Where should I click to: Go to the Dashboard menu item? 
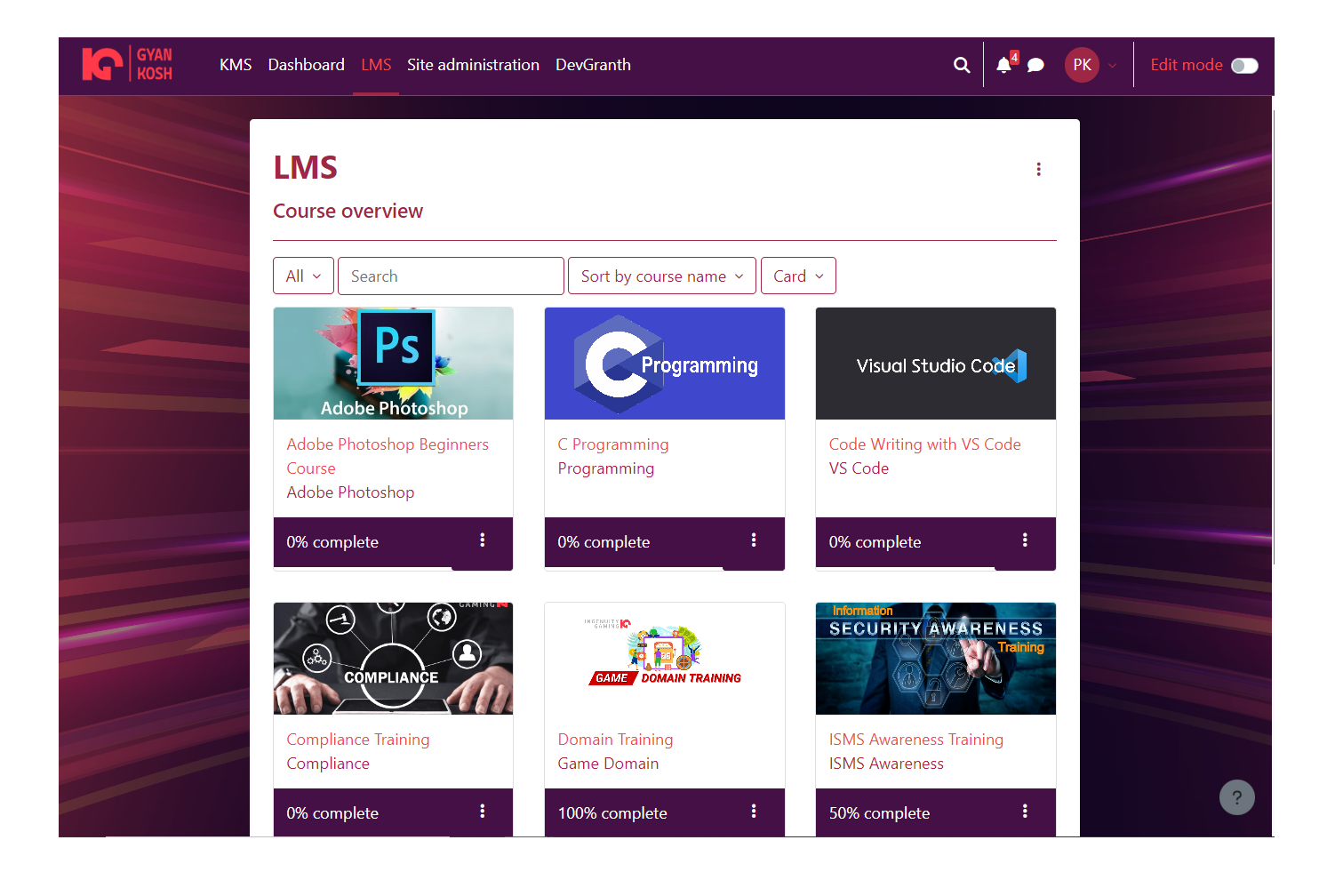[x=306, y=65]
